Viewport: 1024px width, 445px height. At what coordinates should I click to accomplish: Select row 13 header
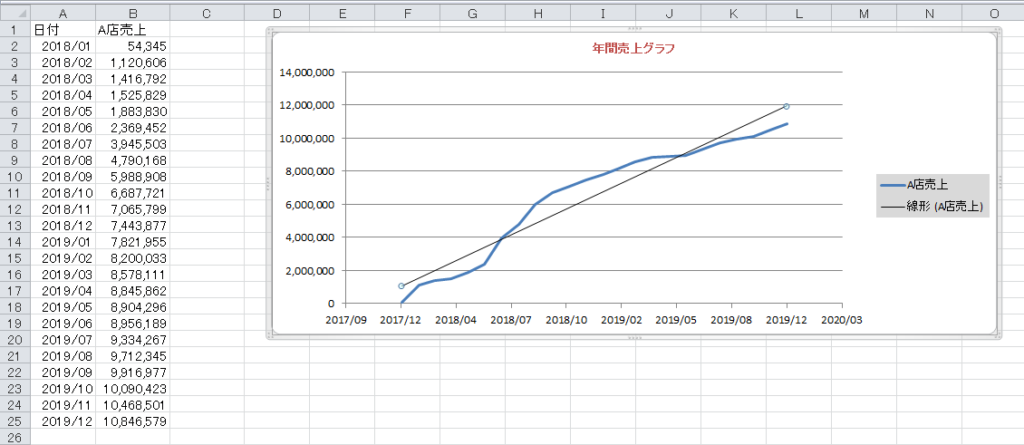tap(16, 225)
